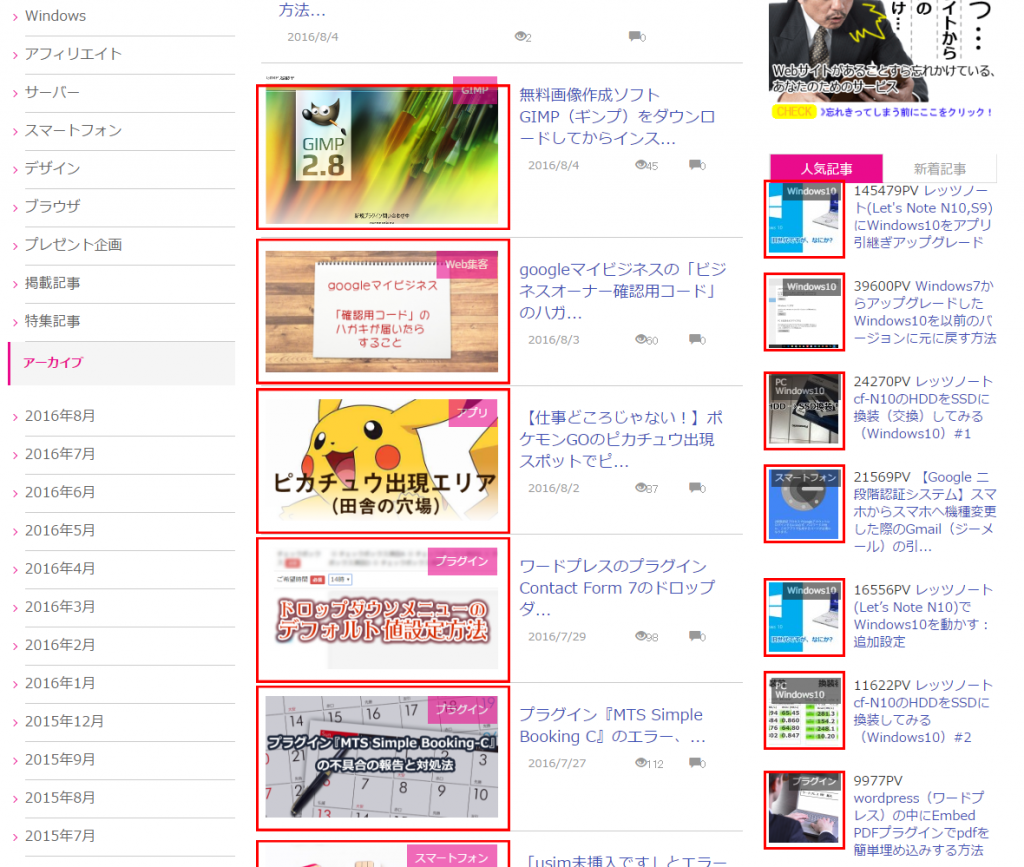Open the MTS Simple Booking C error article title
Viewport: 1024px width, 867px height.
613,725
